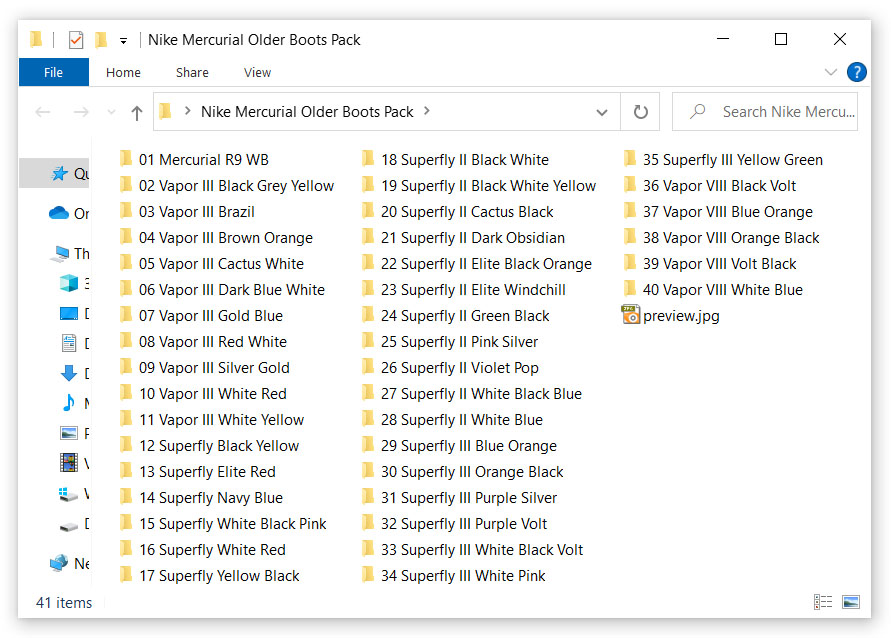Screen dimensions: 891x638
Task: Select folder 25 Superfly II Pink Silver
Action: pyautogui.click(x=450, y=341)
